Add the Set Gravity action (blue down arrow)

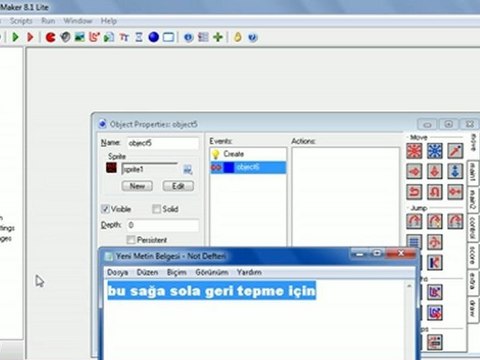pos(455,172)
